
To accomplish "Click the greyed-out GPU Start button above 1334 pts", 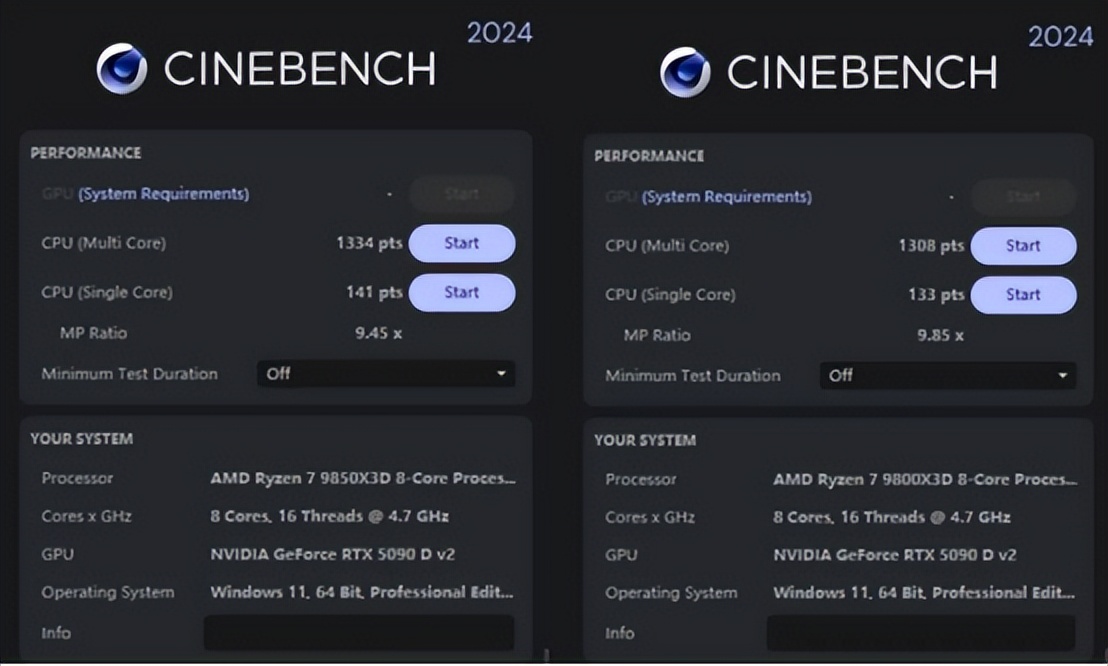I will click(x=461, y=194).
